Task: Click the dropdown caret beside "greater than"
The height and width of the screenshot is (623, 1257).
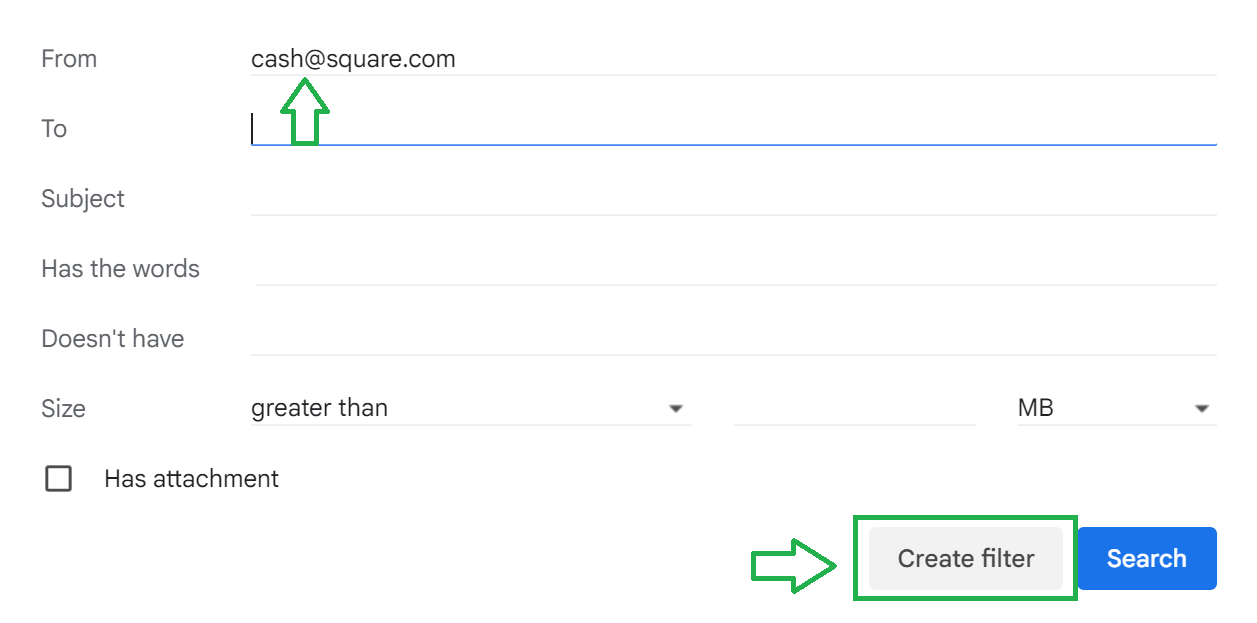Action: (676, 409)
